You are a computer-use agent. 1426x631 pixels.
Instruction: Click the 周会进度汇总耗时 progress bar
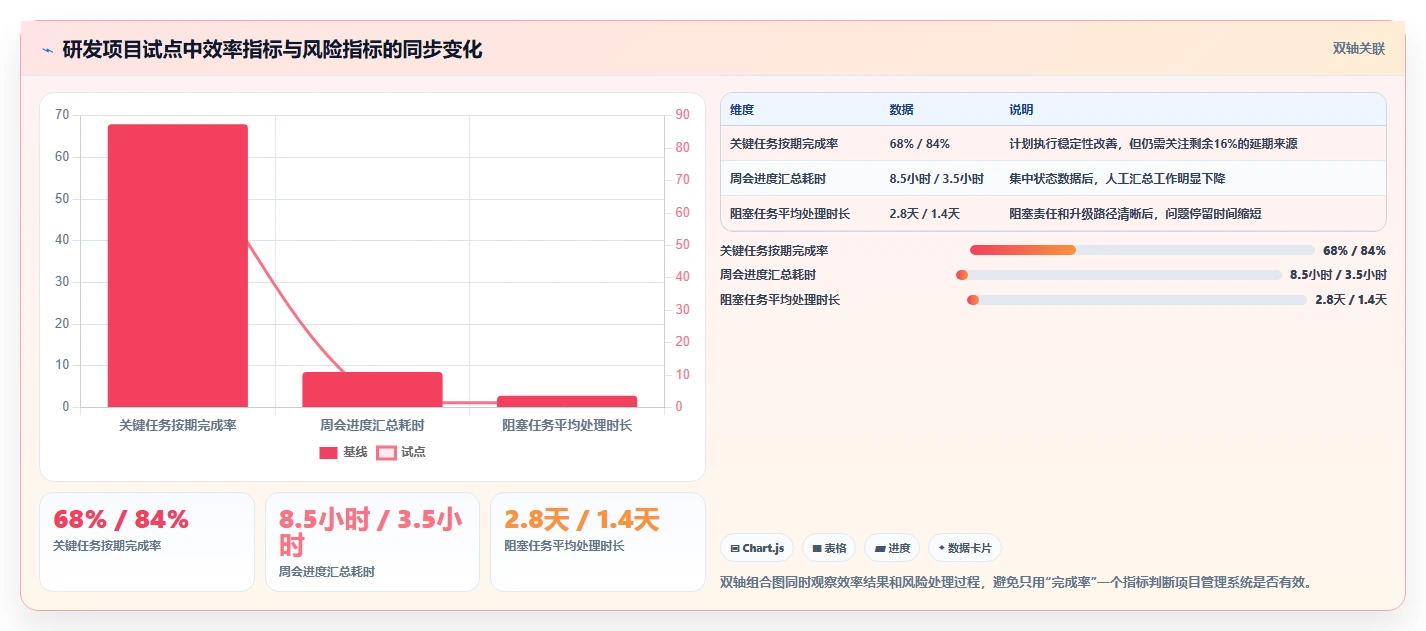click(1118, 275)
